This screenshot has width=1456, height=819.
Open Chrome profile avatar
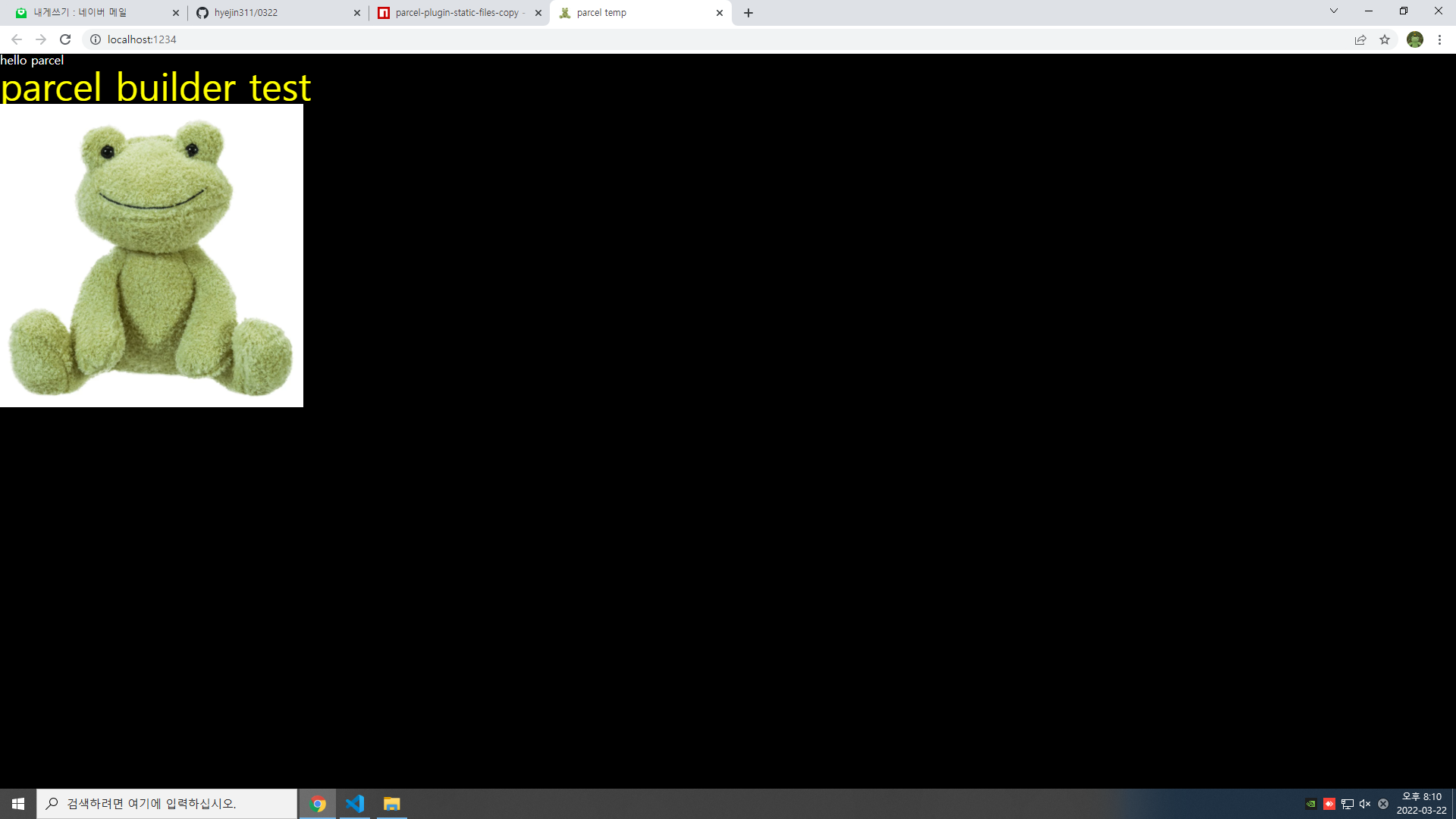click(1415, 39)
